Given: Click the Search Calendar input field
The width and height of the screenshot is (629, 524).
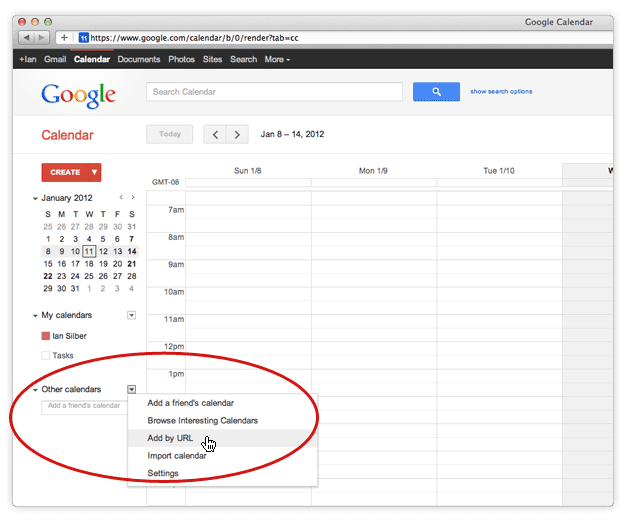Looking at the screenshot, I should [274, 92].
